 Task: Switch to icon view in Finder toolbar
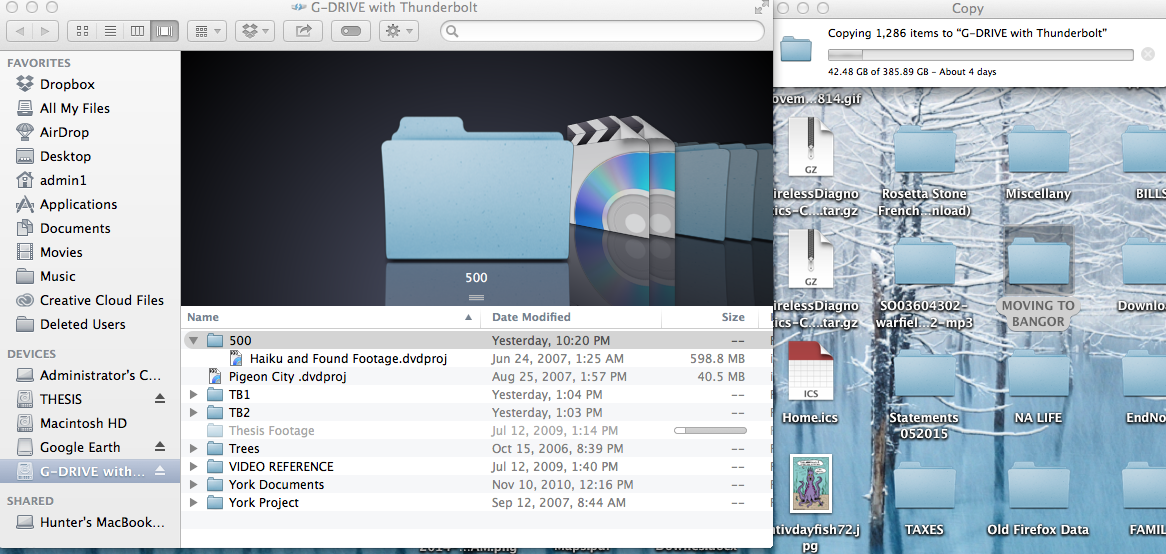tap(85, 31)
